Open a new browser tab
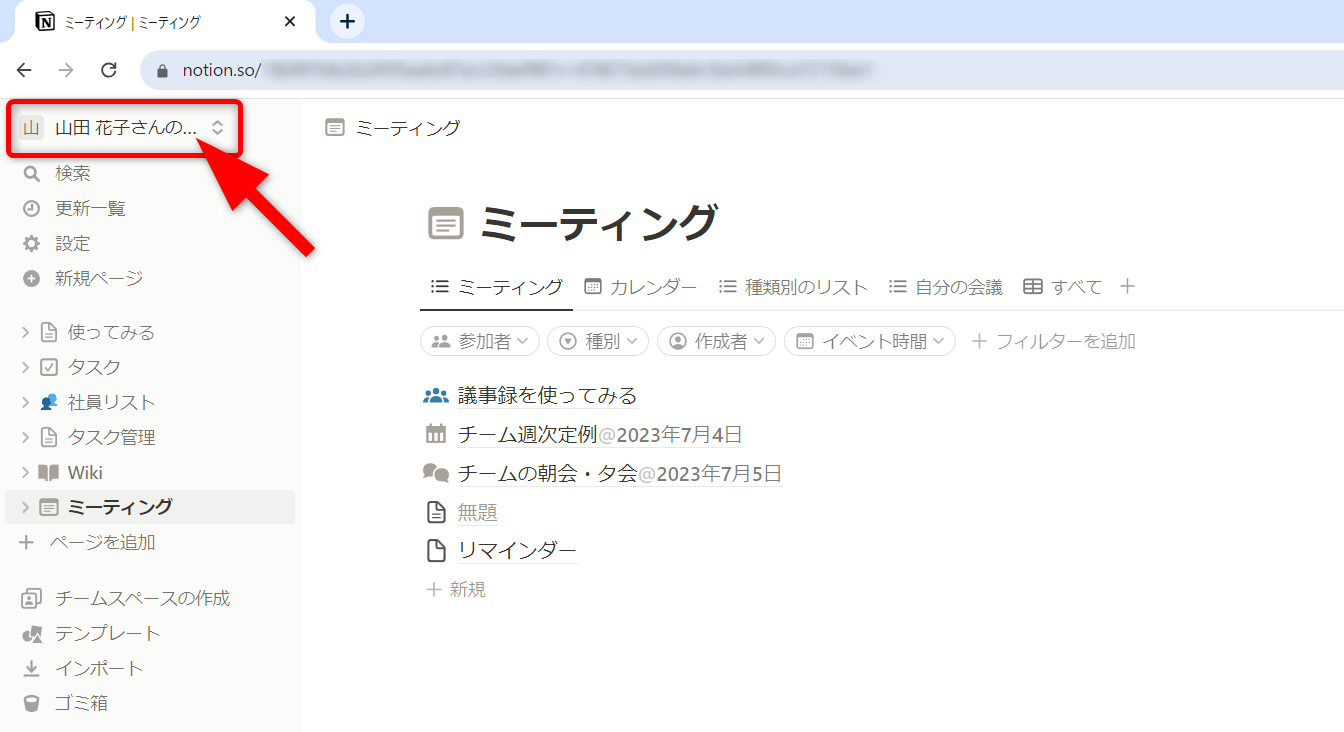This screenshot has width=1344, height=732. (347, 21)
